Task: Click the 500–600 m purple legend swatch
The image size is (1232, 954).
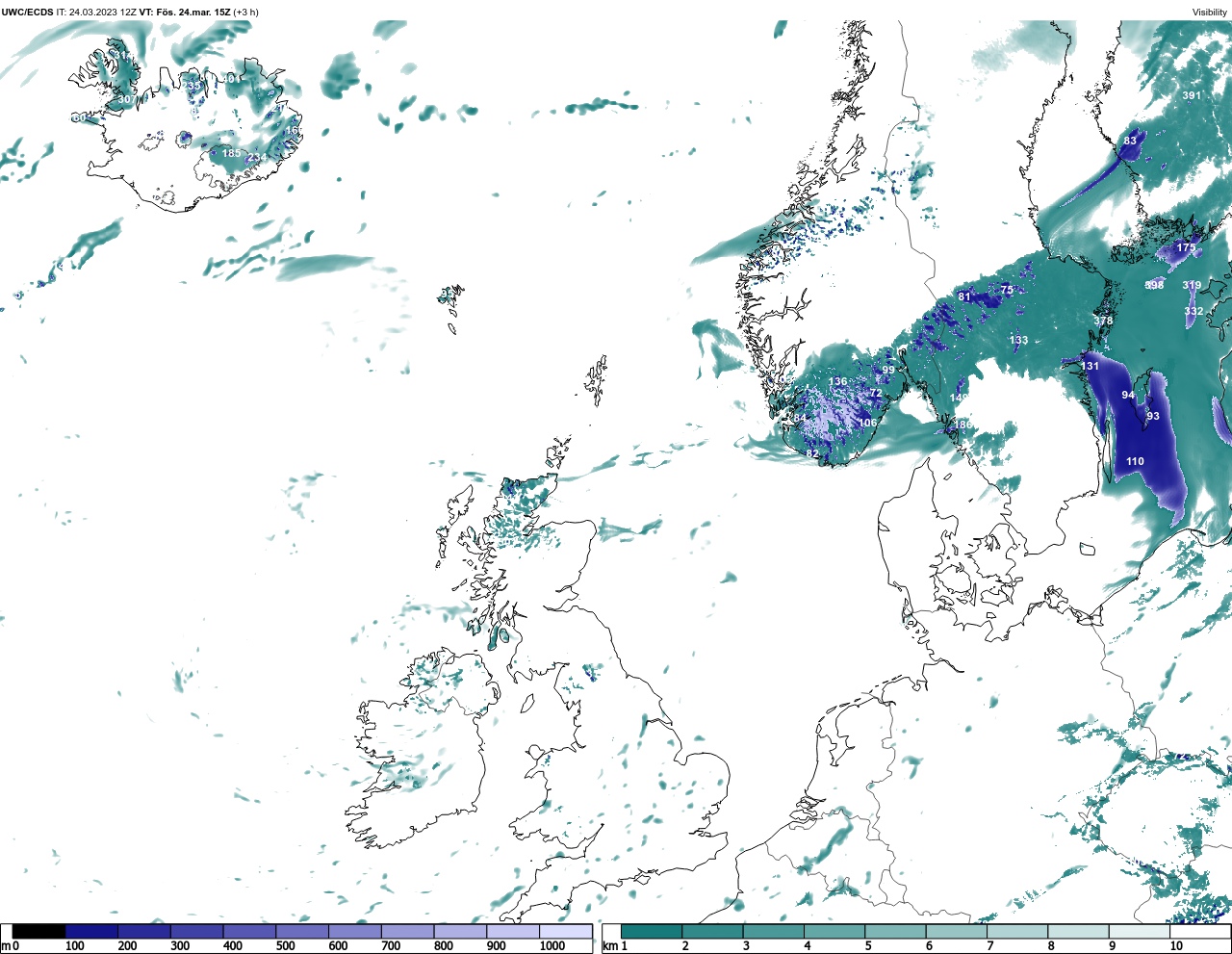Action: point(301,932)
